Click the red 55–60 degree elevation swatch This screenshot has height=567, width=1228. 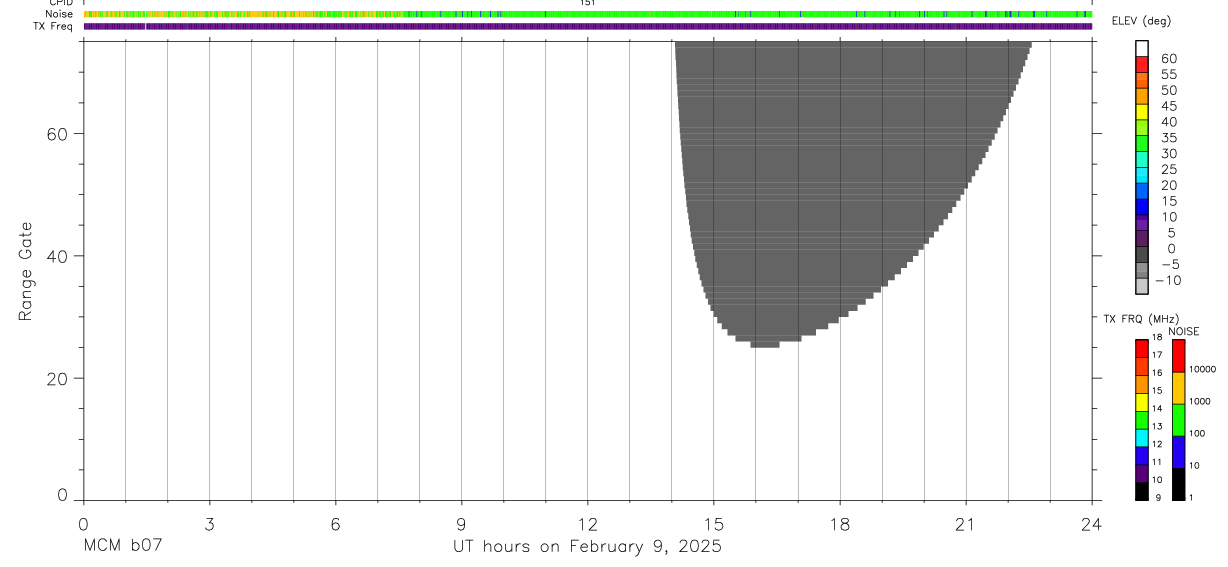[1142, 65]
